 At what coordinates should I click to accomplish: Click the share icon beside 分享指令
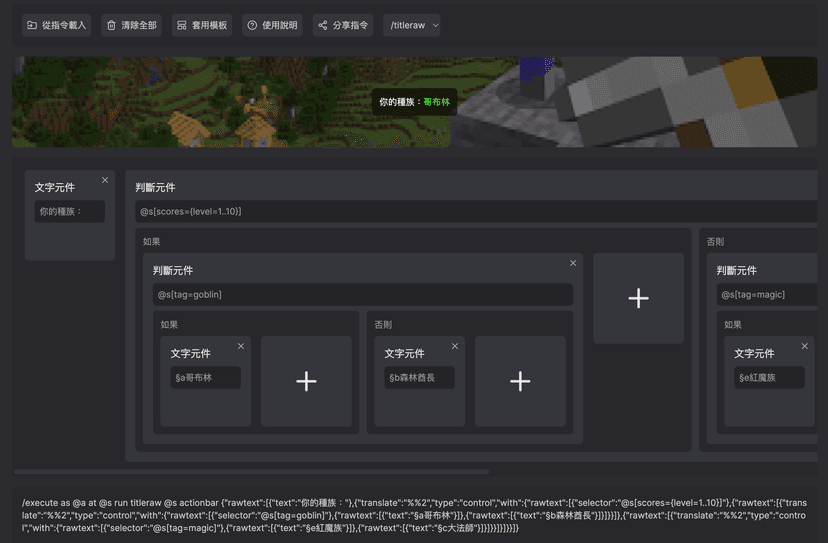tap(323, 25)
